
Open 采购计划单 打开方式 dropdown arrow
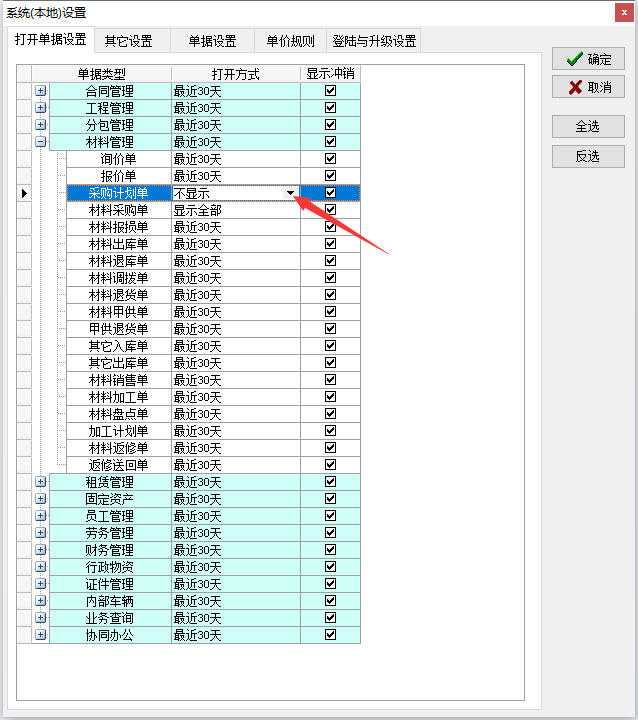[x=290, y=193]
